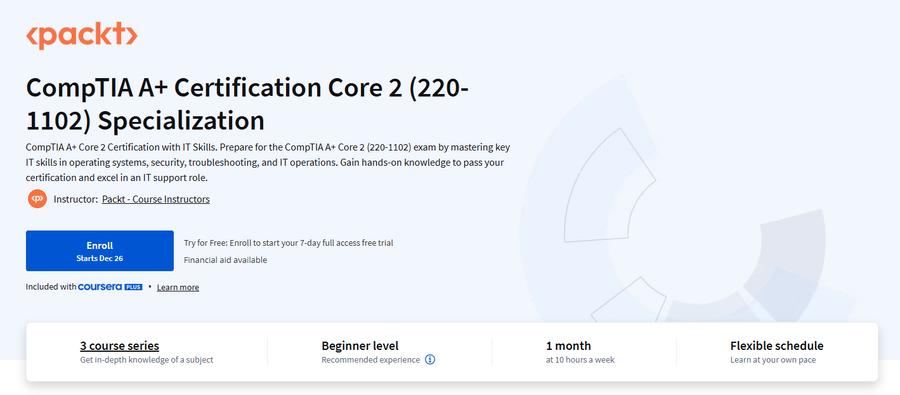Viewport: 900px width, 395px height.
Task: Click Get in-depth knowledge subtitle
Action: click(x=146, y=360)
